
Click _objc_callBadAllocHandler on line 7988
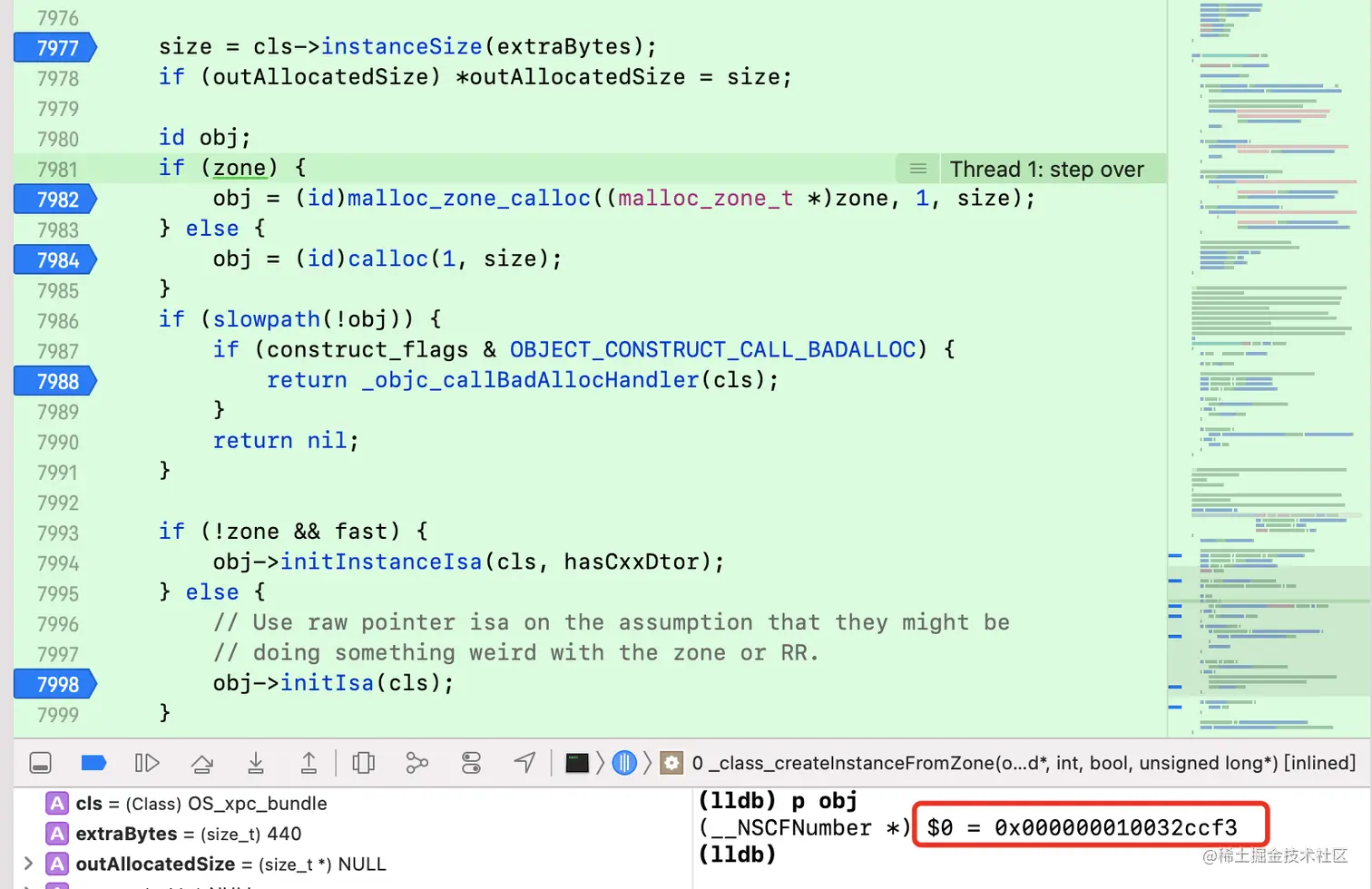[530, 379]
